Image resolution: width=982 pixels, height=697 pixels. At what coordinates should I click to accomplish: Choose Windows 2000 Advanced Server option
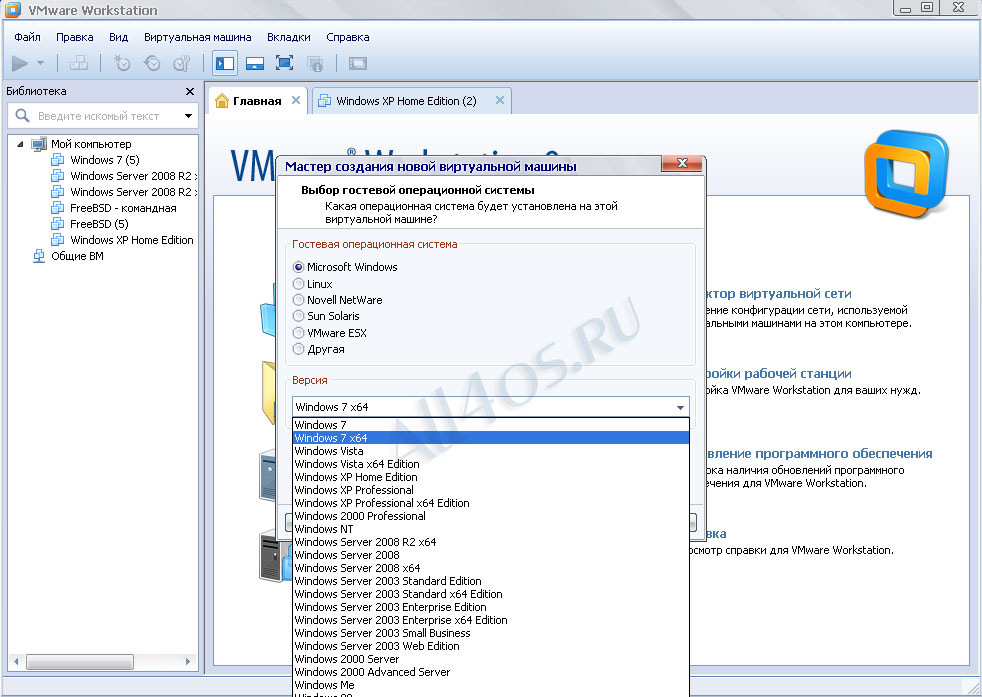coord(491,672)
